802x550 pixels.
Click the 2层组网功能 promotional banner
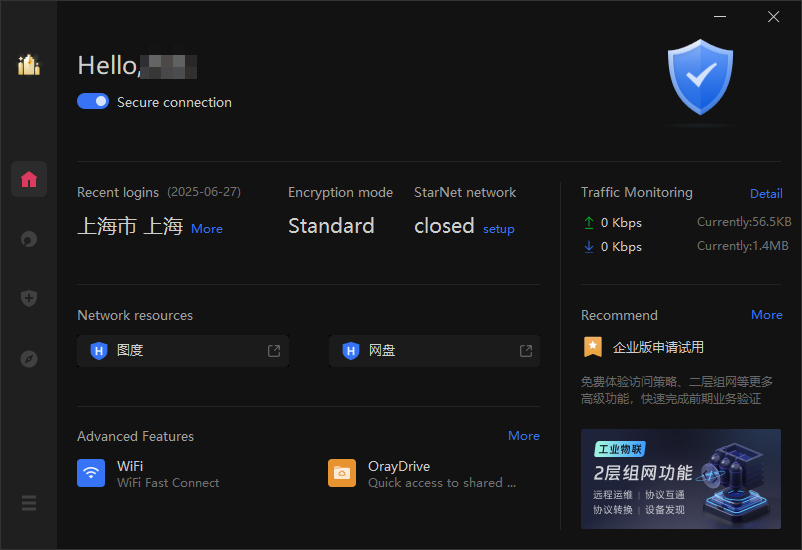[x=681, y=479]
